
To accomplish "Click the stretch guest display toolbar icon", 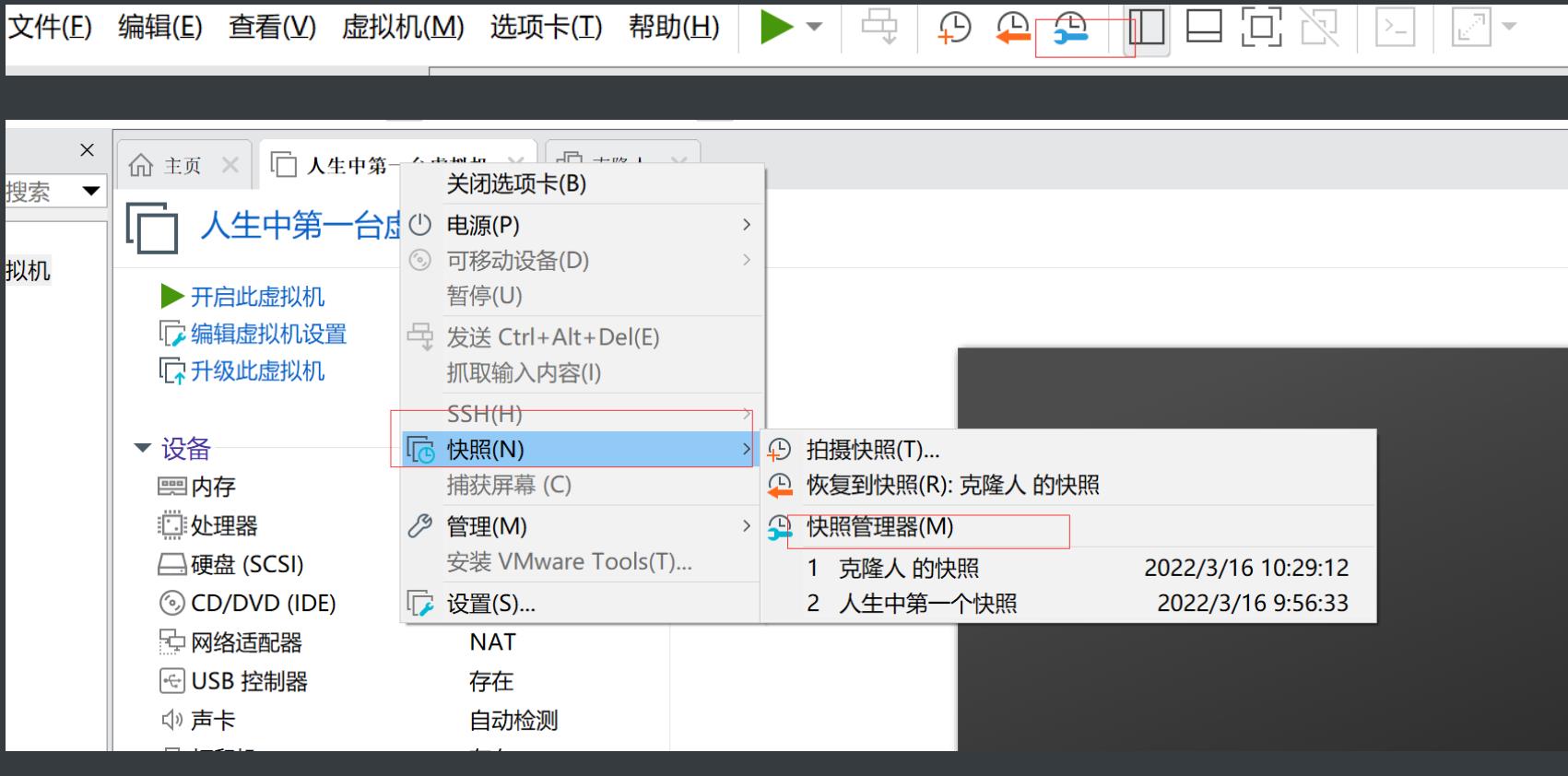I will click(1471, 27).
